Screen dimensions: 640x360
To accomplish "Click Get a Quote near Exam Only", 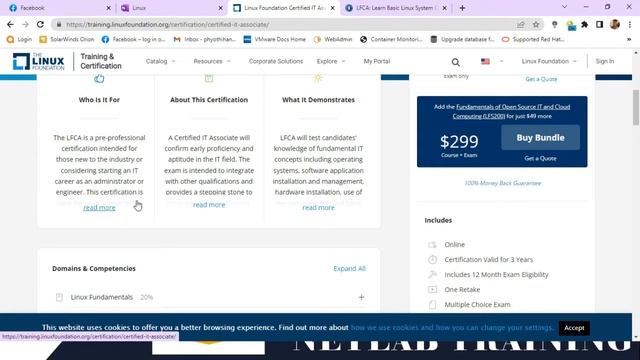I will [x=541, y=79].
